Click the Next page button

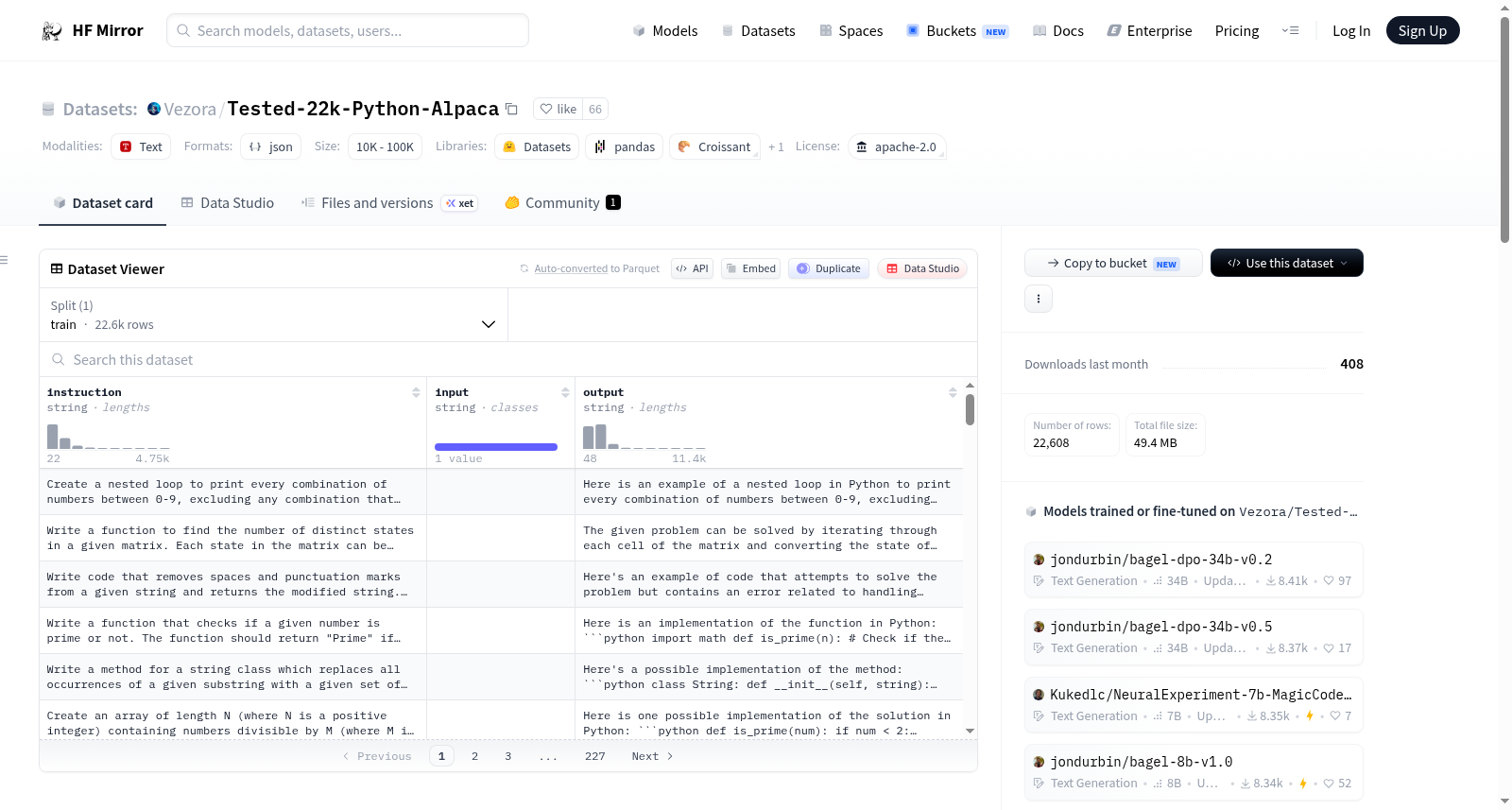652,756
